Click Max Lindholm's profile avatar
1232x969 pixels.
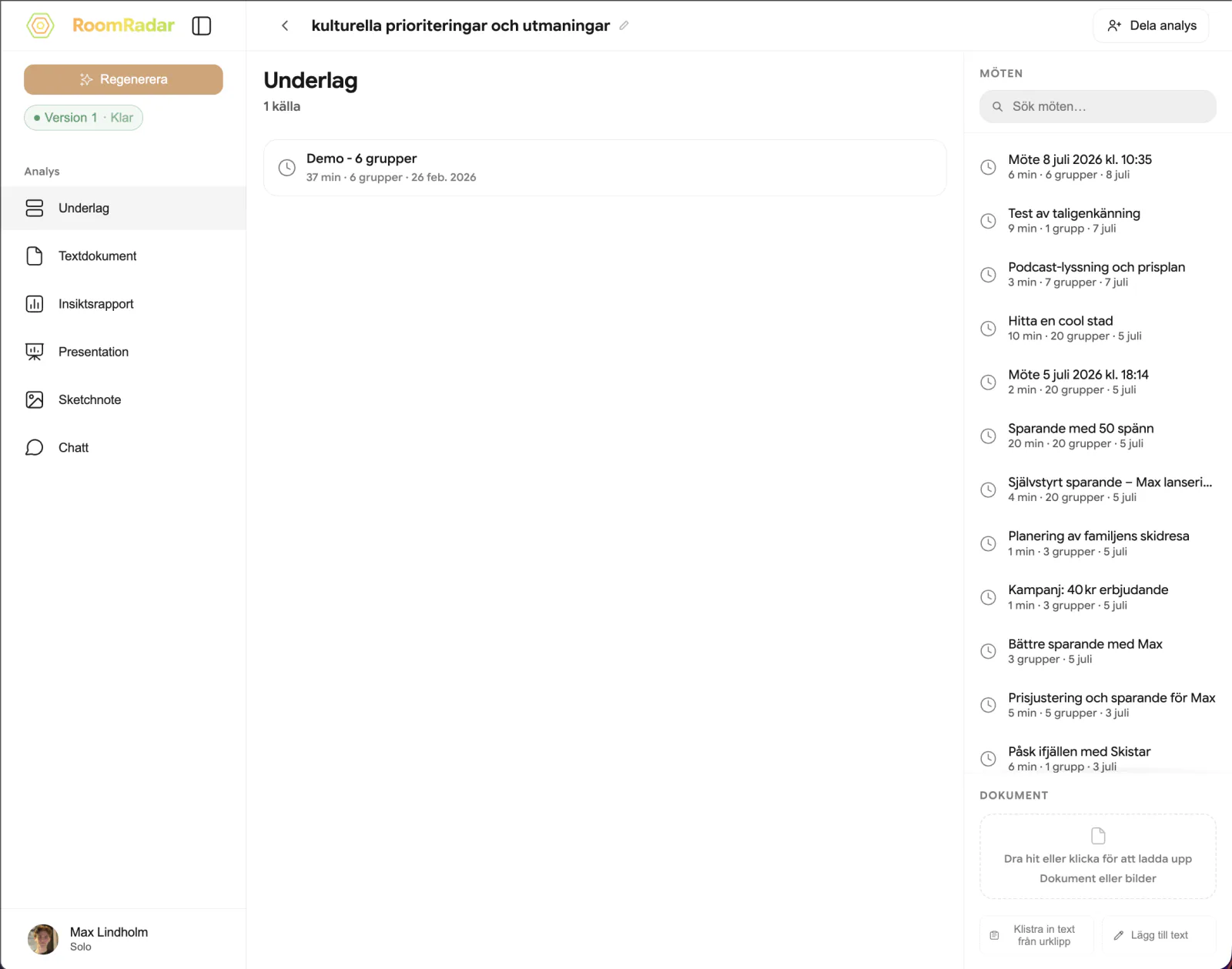pyautogui.click(x=43, y=939)
